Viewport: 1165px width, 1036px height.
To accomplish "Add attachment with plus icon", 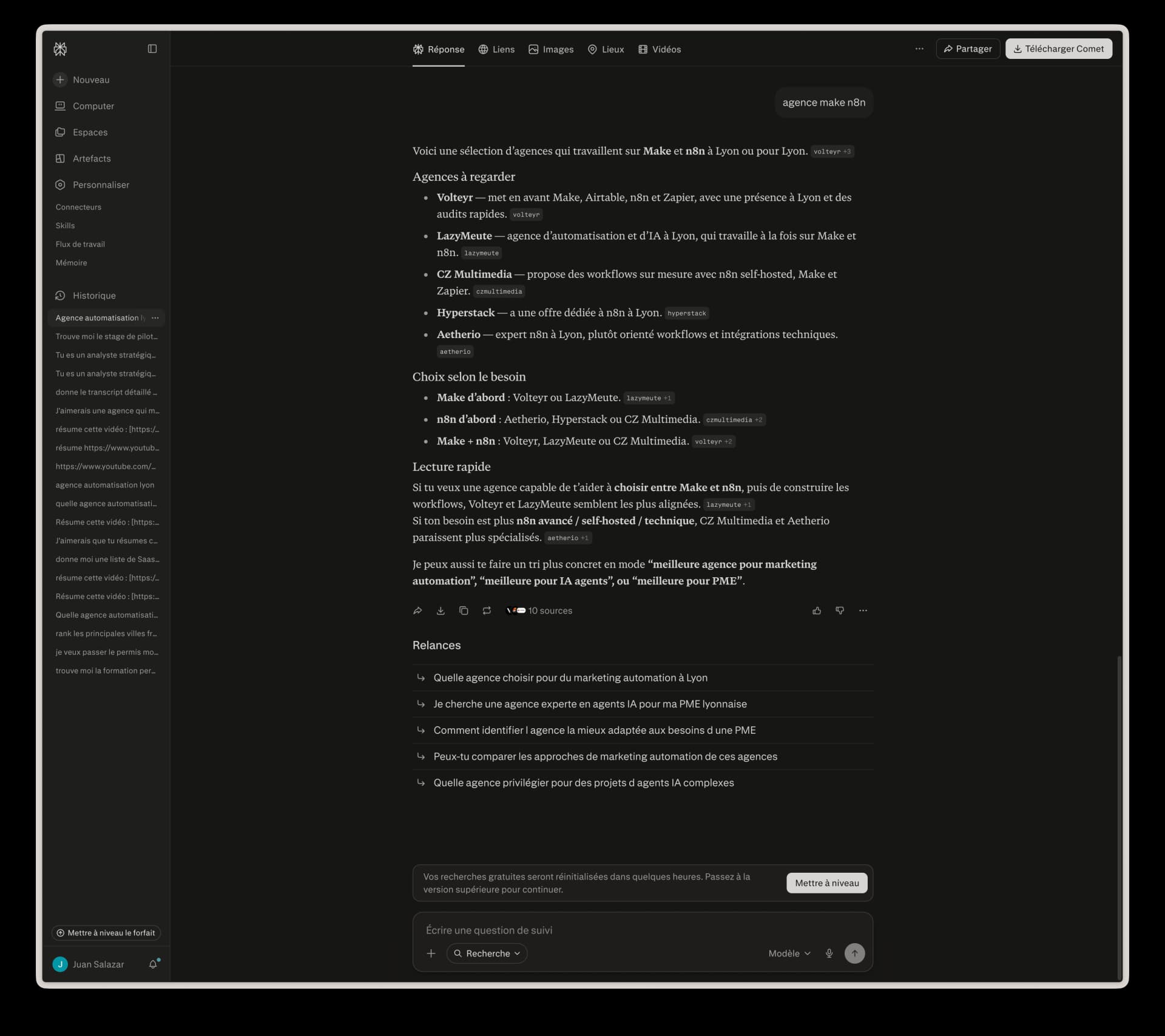I will [x=431, y=953].
